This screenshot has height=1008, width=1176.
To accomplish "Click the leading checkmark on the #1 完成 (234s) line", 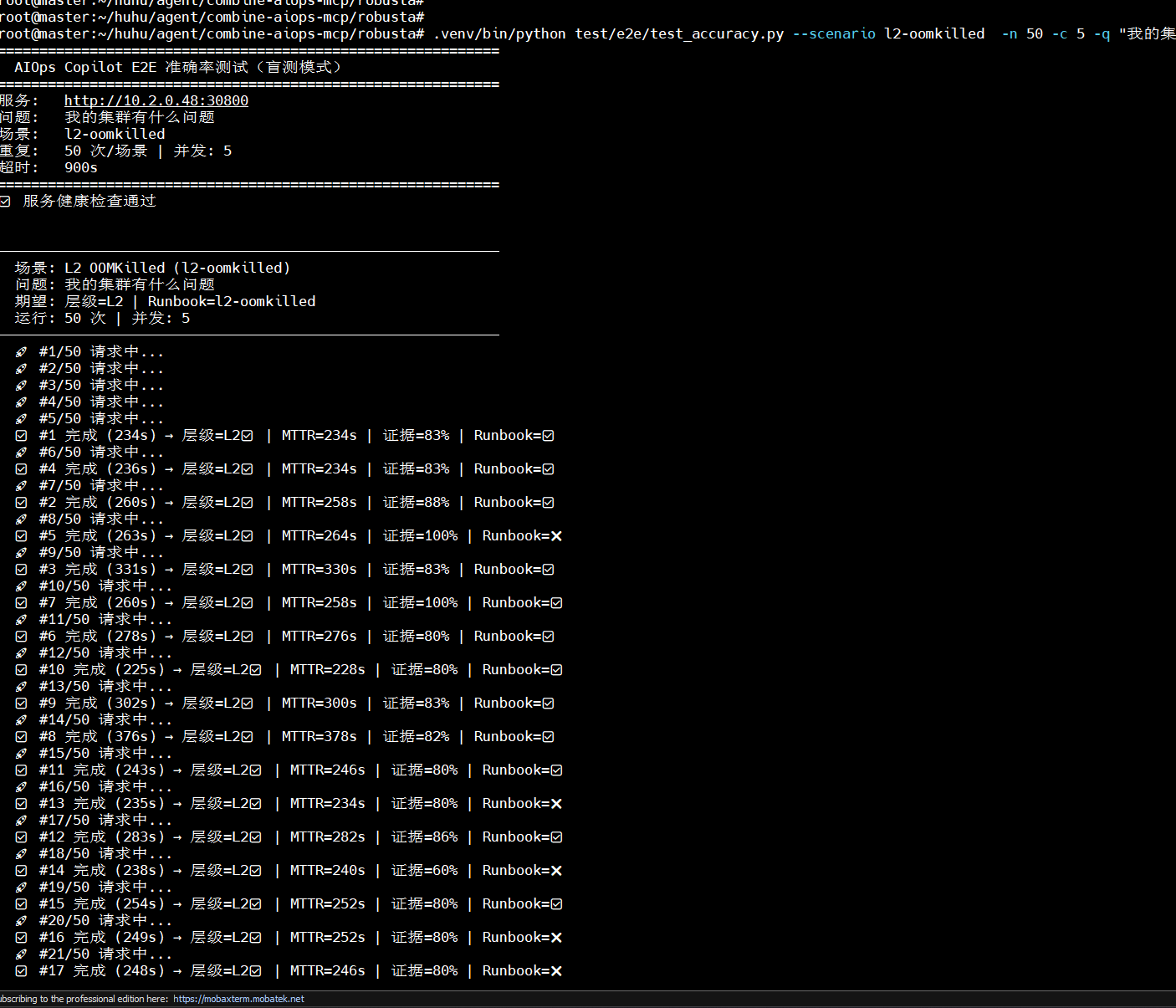I will click(x=21, y=436).
